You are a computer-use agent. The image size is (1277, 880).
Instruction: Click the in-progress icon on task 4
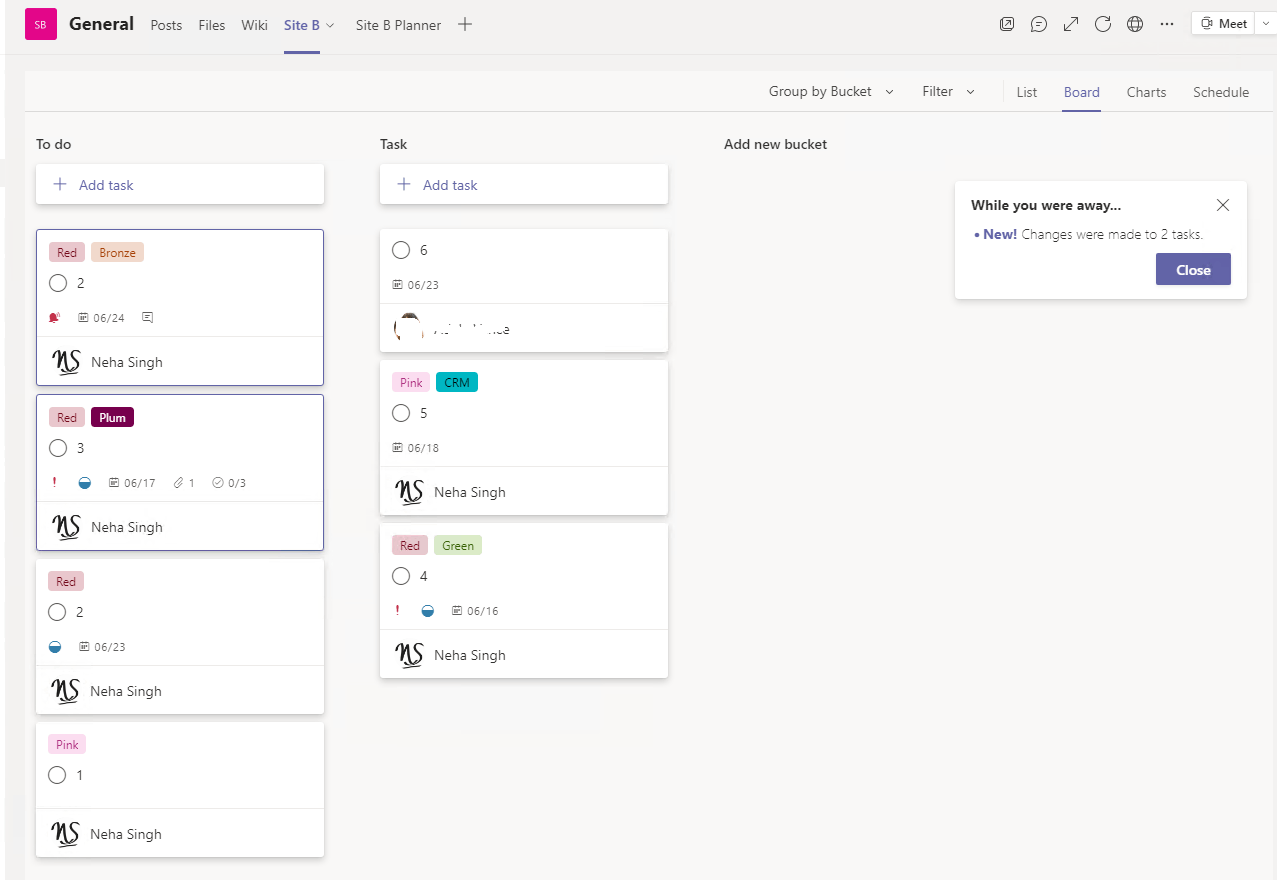pyautogui.click(x=428, y=611)
